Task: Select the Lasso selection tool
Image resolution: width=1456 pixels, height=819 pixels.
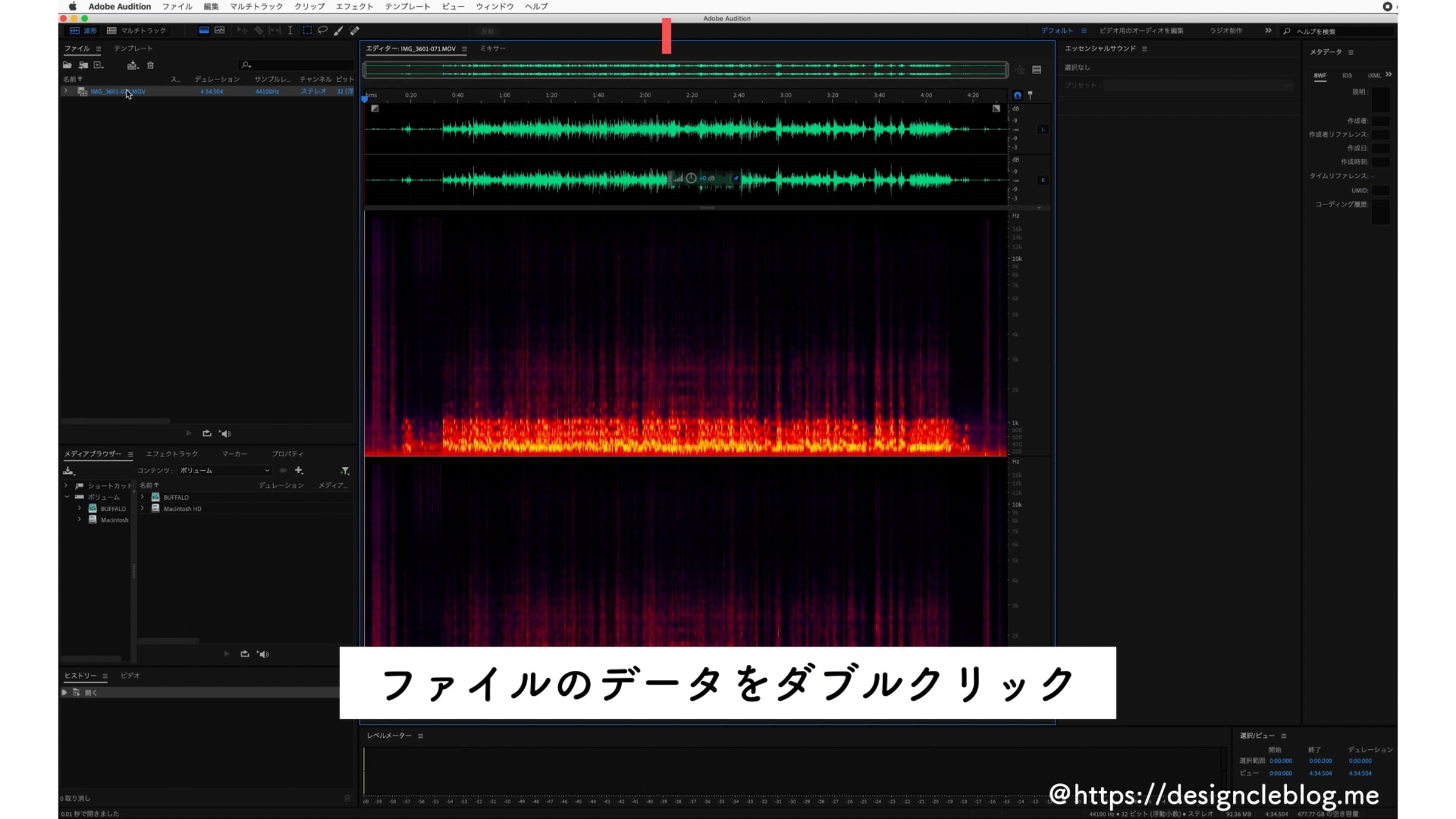Action: pos(323,30)
